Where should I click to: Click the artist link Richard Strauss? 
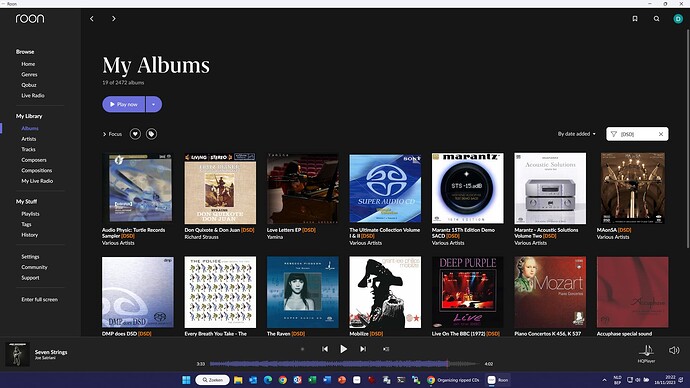(202, 237)
